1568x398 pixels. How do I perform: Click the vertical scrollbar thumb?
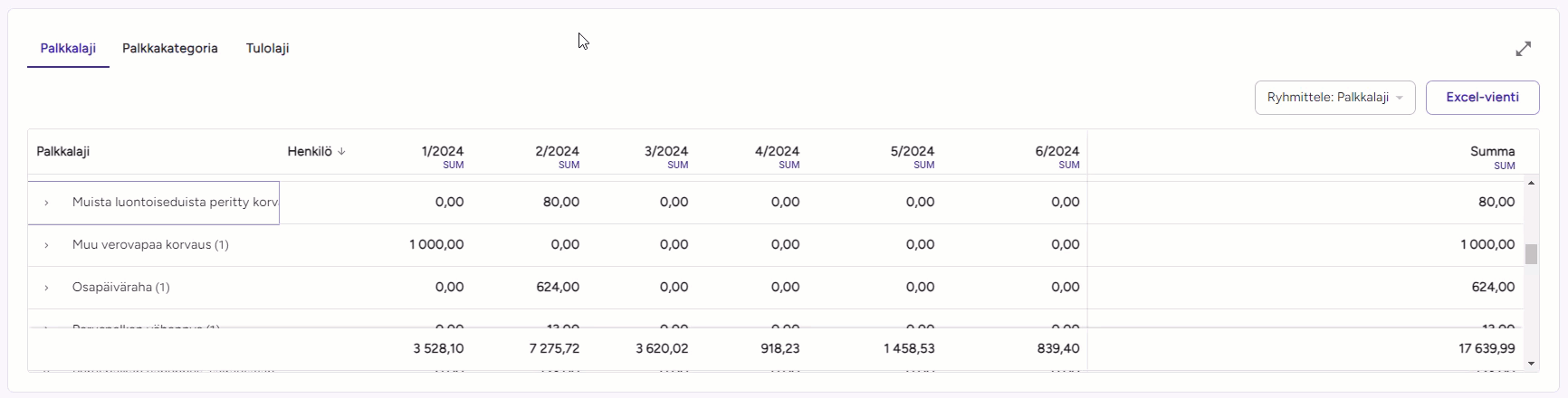click(x=1531, y=254)
